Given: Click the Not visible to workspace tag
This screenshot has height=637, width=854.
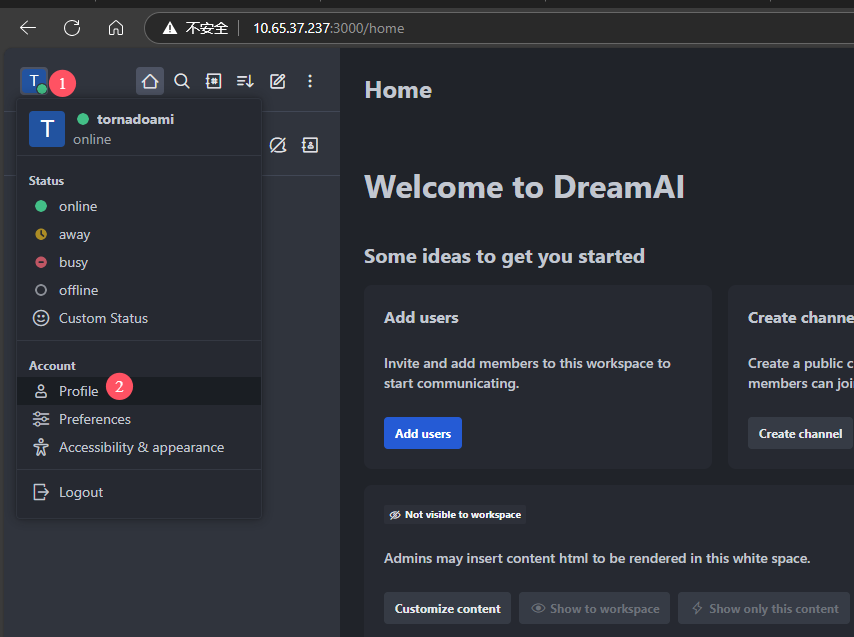Looking at the screenshot, I should pyautogui.click(x=455, y=514).
